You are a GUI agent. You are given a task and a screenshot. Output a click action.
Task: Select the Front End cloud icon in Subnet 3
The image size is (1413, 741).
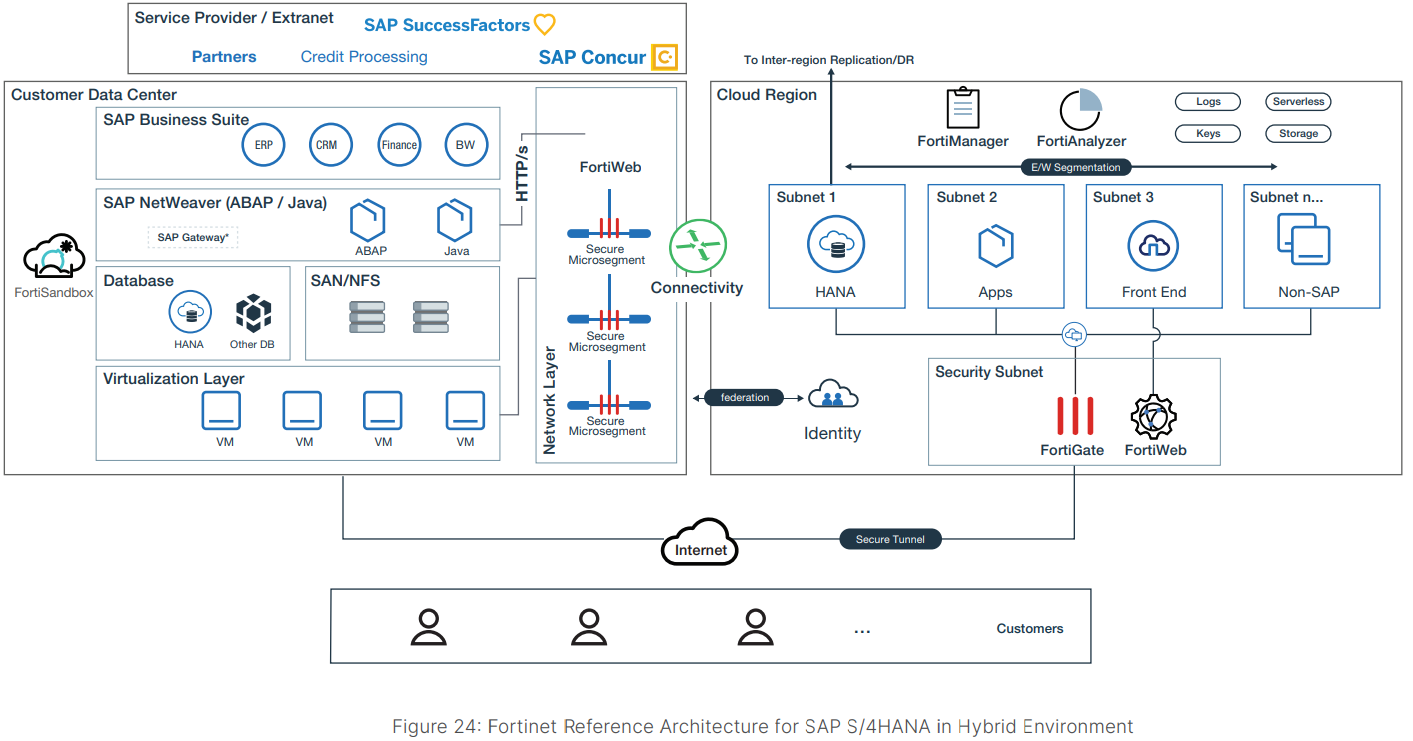tap(1153, 243)
